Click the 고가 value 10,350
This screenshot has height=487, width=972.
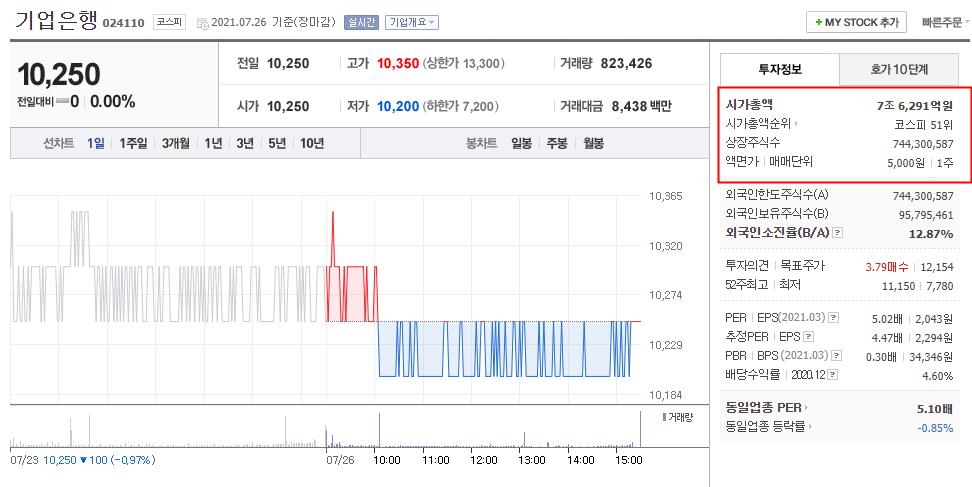(x=398, y=63)
